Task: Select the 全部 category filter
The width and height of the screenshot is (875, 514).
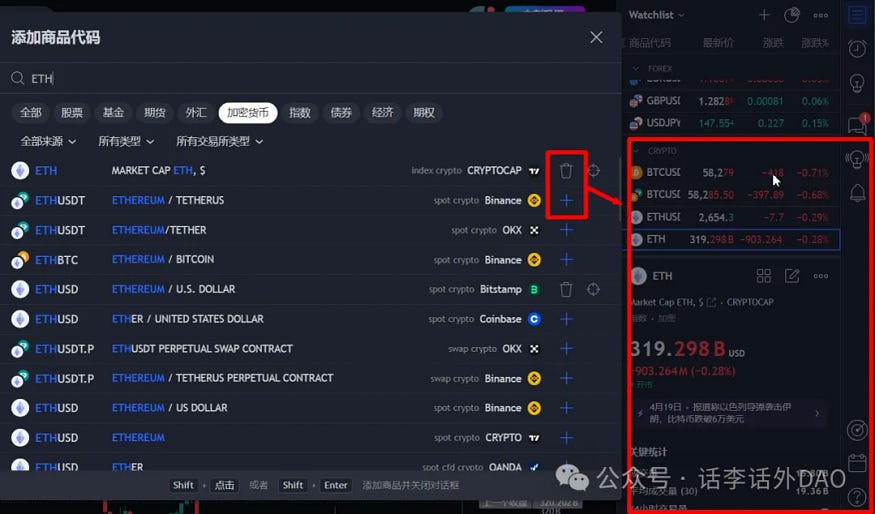Action: click(31, 113)
